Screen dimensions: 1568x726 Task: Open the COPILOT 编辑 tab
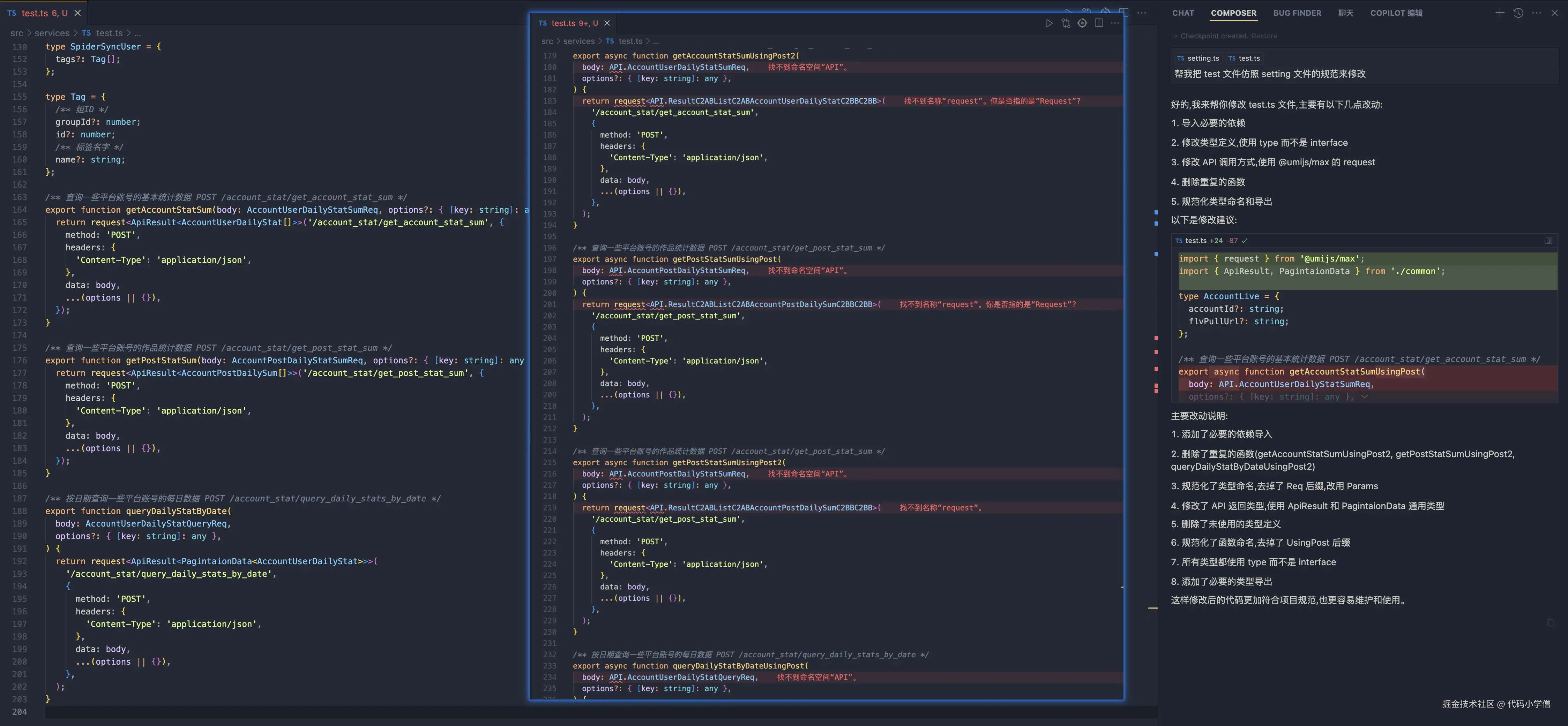coord(1396,13)
